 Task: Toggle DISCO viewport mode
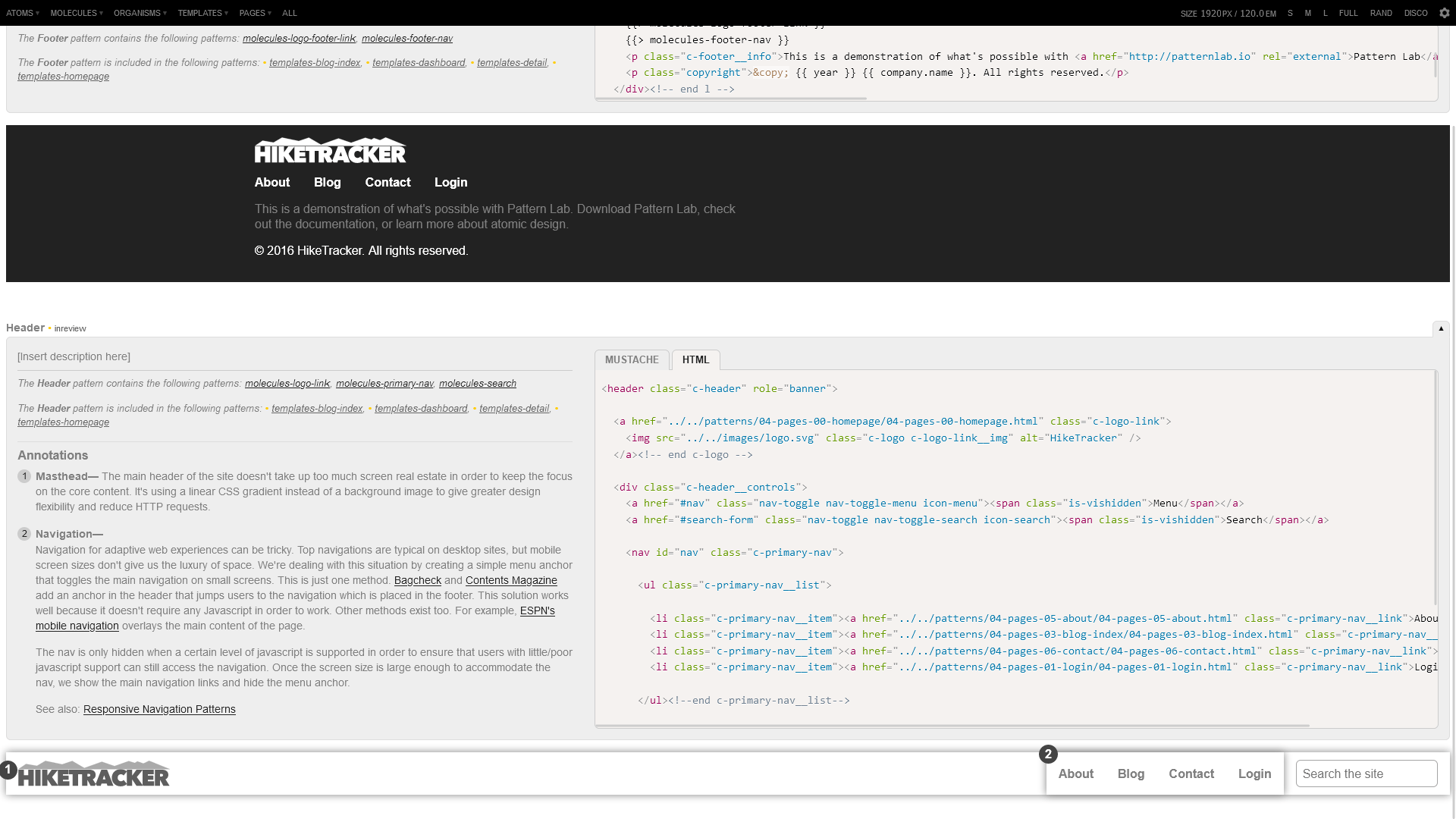1416,13
